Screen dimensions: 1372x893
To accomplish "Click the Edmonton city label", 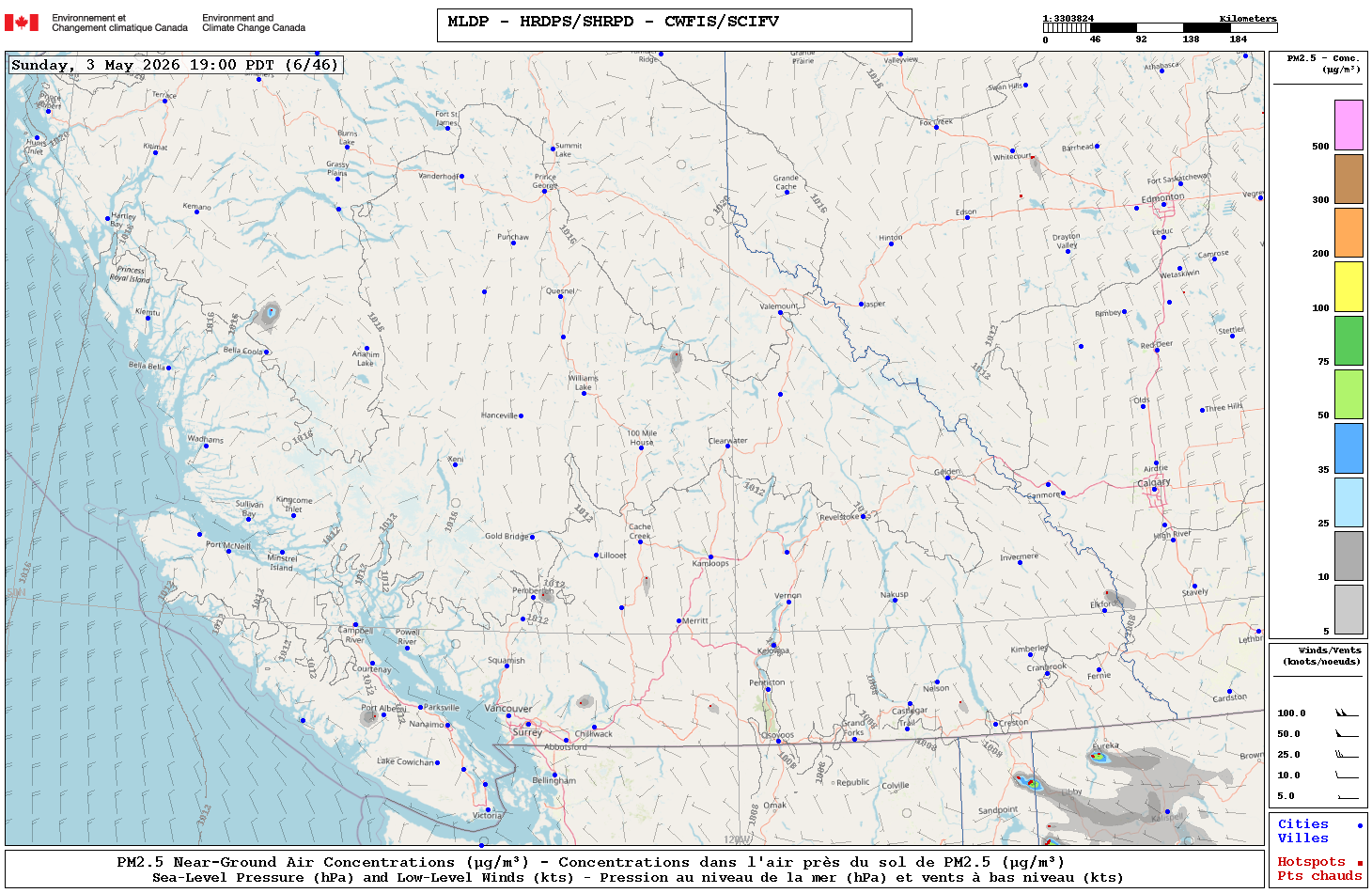I will point(1162,198).
